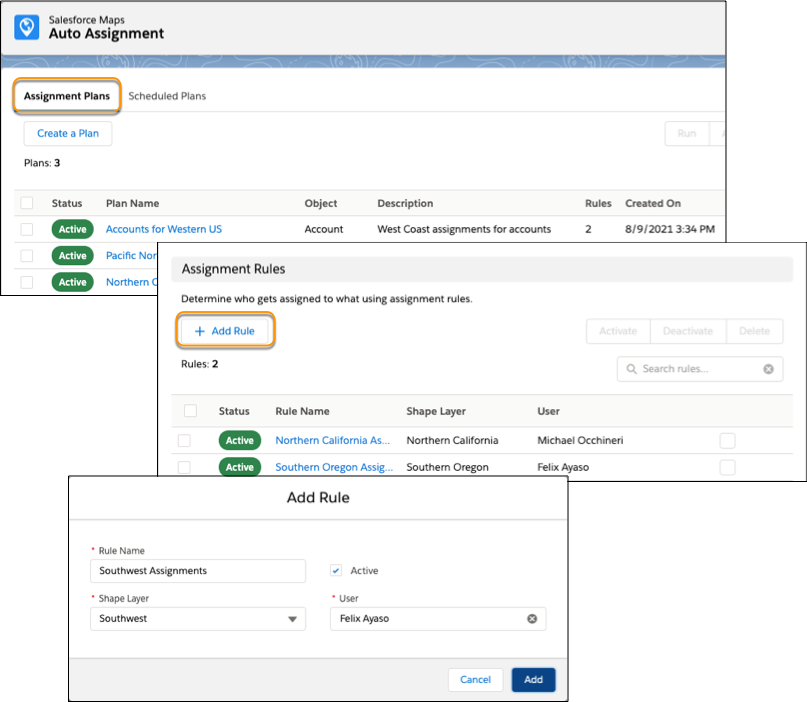Image resolution: width=807 pixels, height=702 pixels.
Task: Switch to the Scheduled Plans tab
Action: click(x=166, y=96)
